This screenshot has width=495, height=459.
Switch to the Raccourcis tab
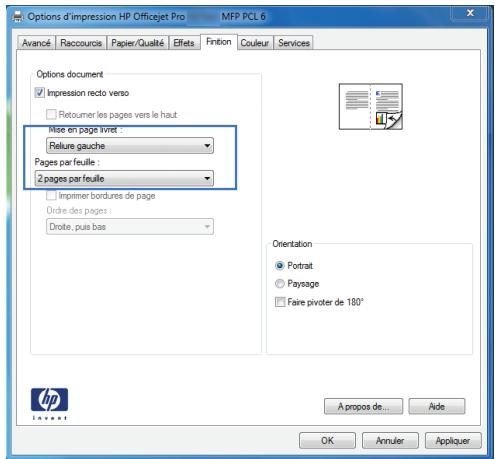(81, 43)
